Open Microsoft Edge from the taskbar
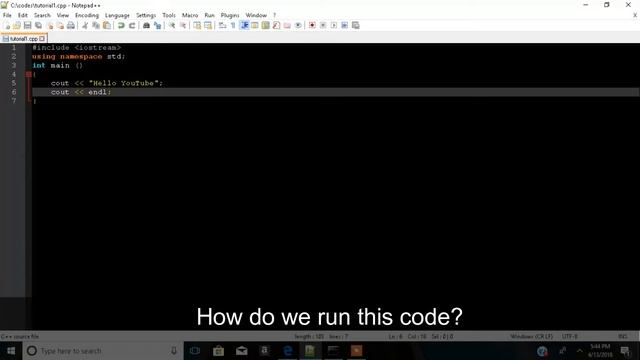The height and width of the screenshot is (360, 640). [x=287, y=351]
